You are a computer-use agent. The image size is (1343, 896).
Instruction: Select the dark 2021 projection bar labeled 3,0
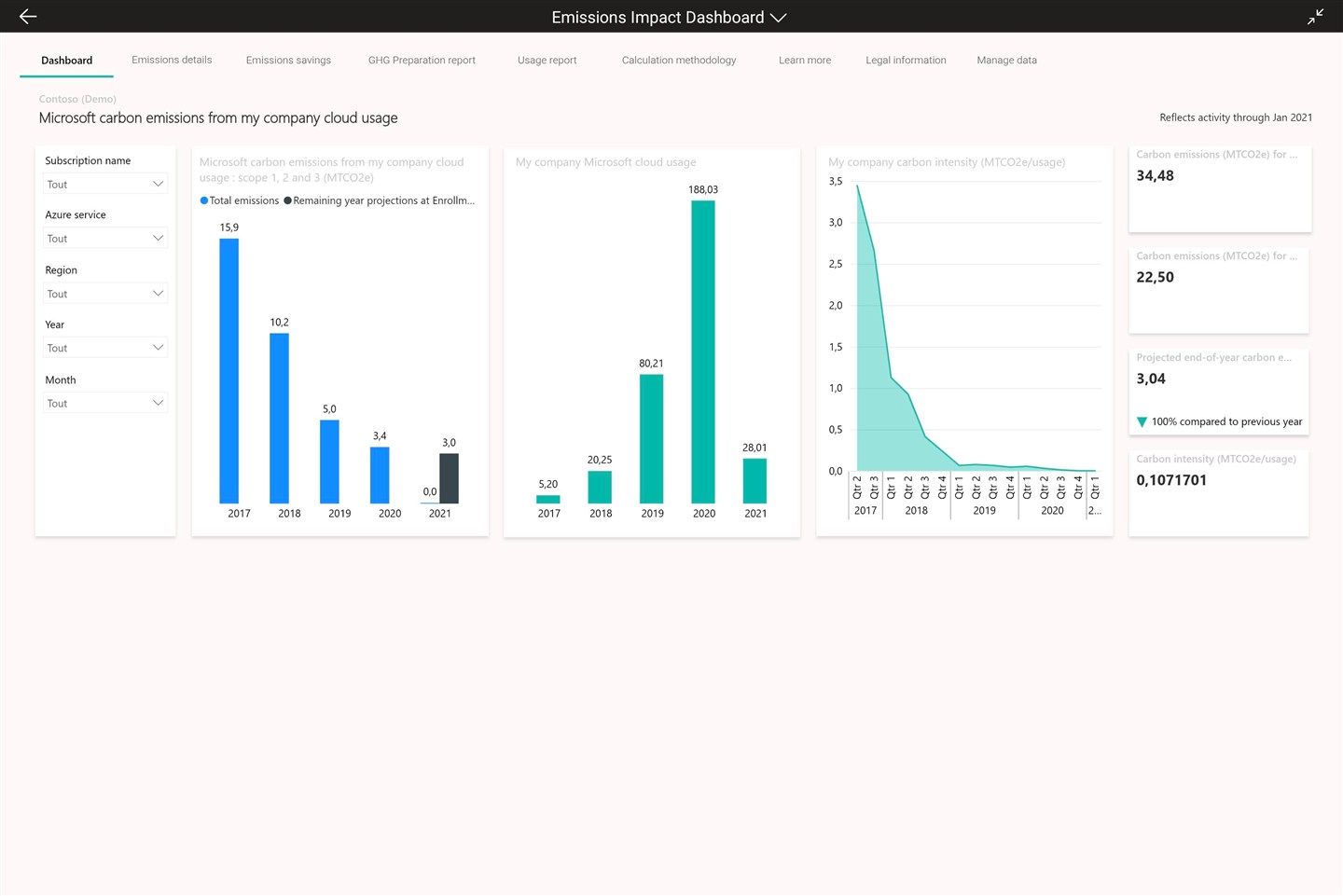(x=449, y=478)
